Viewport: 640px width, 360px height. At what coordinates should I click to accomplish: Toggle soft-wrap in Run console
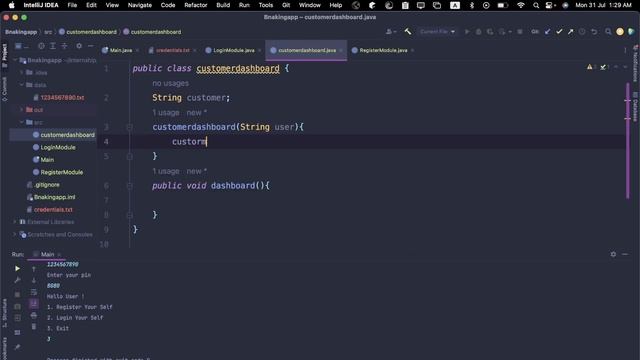coord(33,292)
